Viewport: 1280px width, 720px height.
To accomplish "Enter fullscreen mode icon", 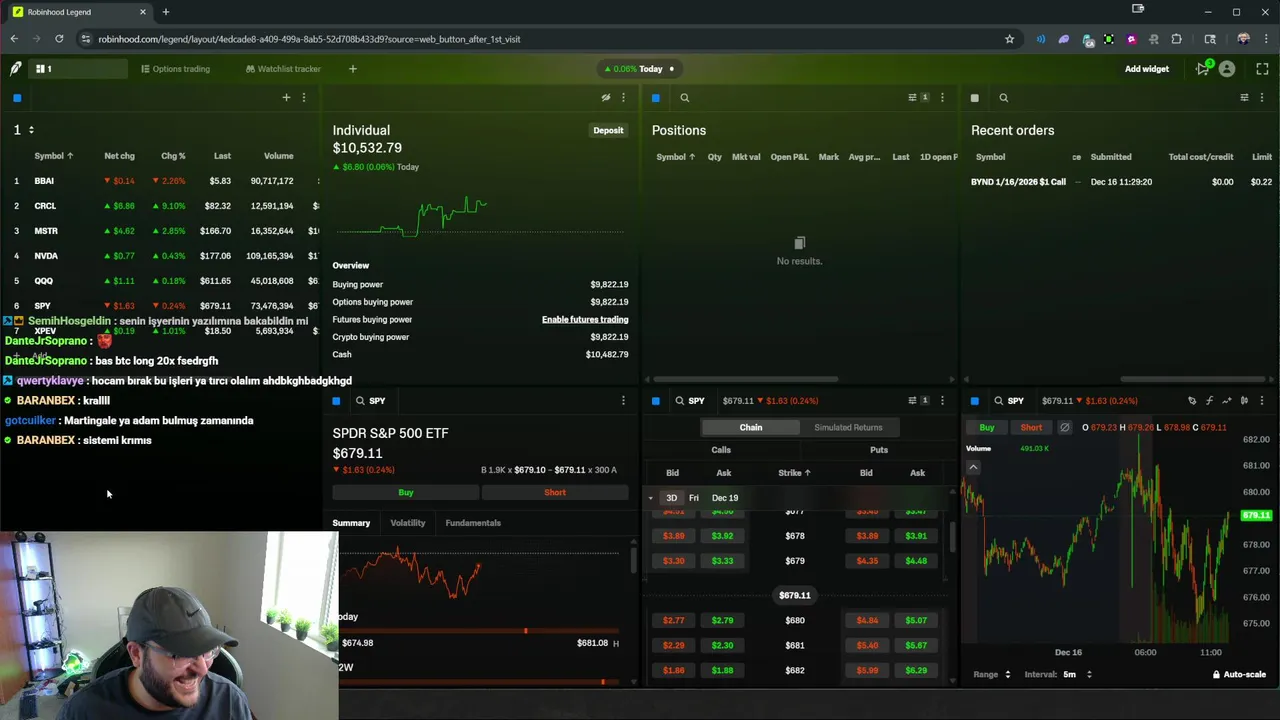I will (x=1262, y=69).
